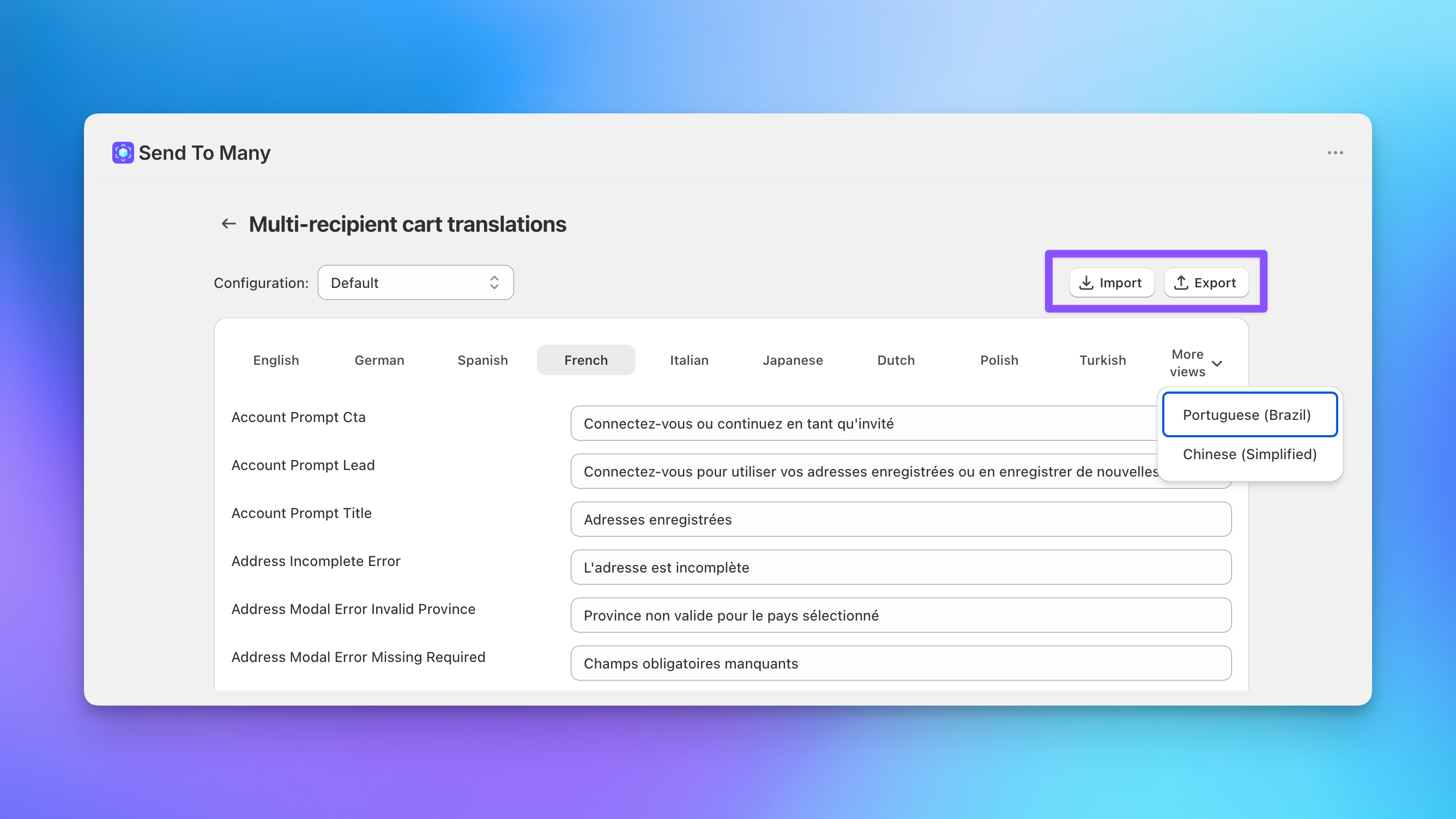
Task: Click the Export button
Action: click(x=1206, y=282)
